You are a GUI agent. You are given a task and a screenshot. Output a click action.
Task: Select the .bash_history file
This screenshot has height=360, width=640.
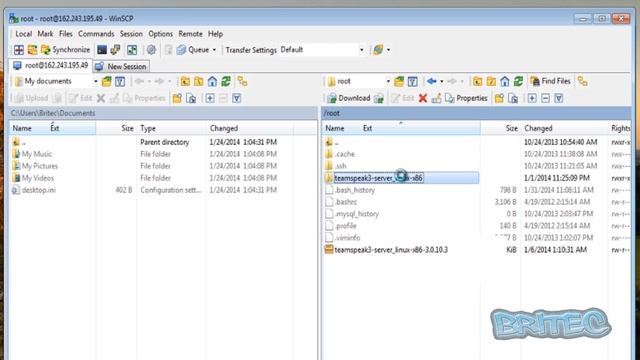click(x=354, y=190)
